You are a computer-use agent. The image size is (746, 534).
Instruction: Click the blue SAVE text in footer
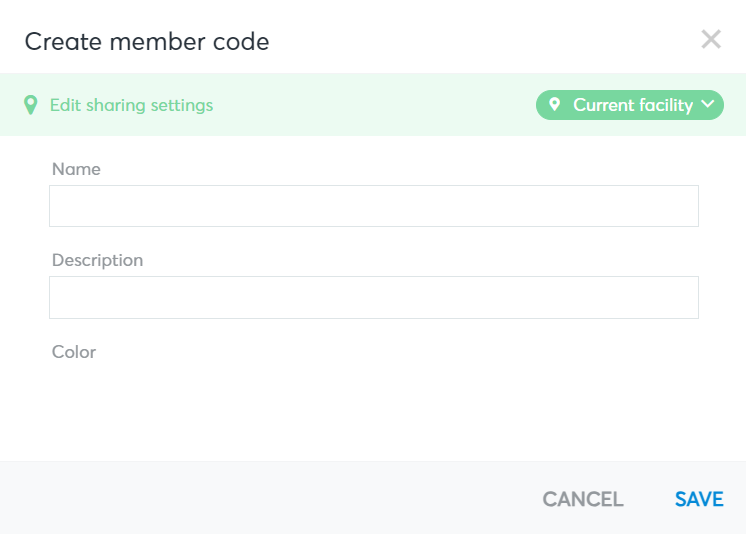pos(699,499)
